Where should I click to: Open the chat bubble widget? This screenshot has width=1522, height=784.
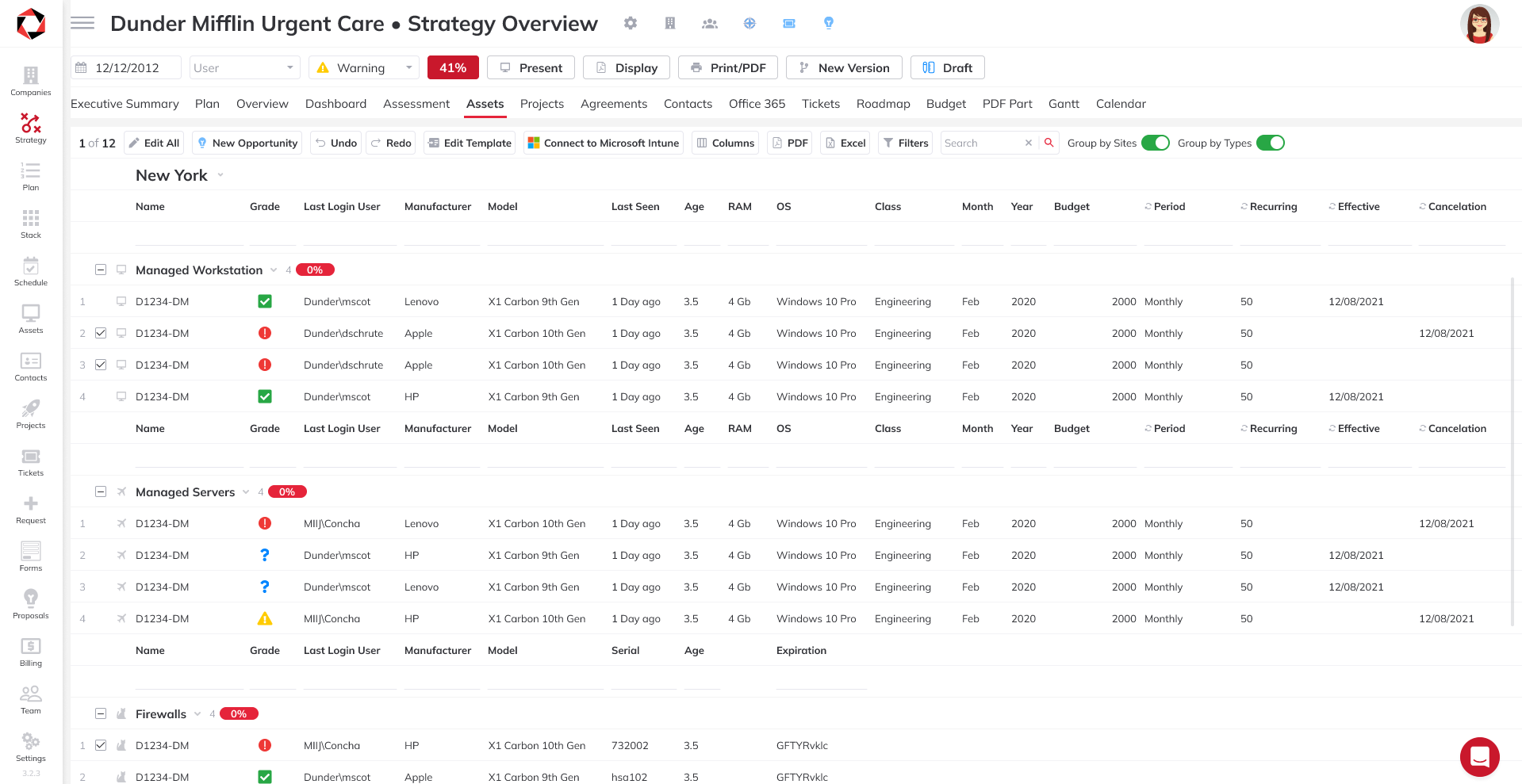(x=1480, y=757)
